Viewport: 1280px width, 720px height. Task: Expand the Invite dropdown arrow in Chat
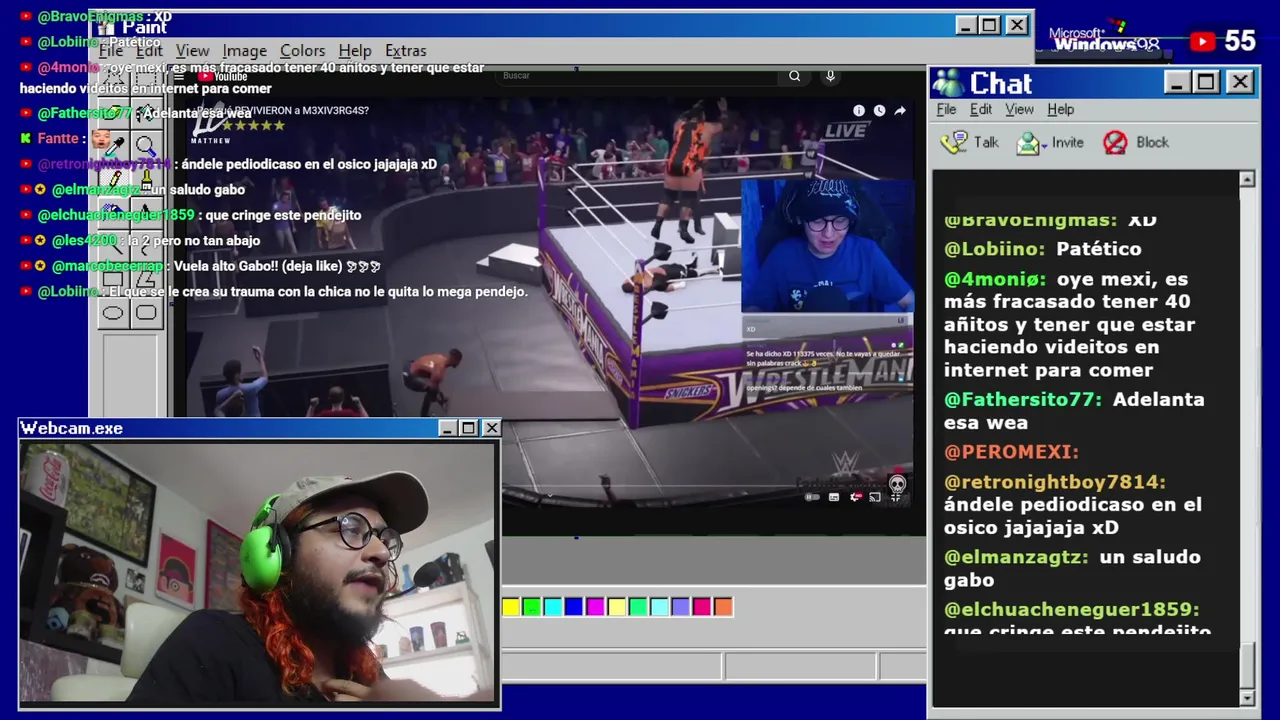[1044, 144]
